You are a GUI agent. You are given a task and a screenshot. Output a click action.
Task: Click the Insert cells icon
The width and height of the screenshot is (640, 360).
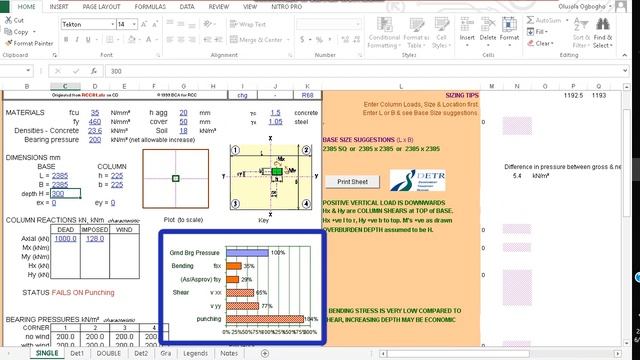pos(467,24)
